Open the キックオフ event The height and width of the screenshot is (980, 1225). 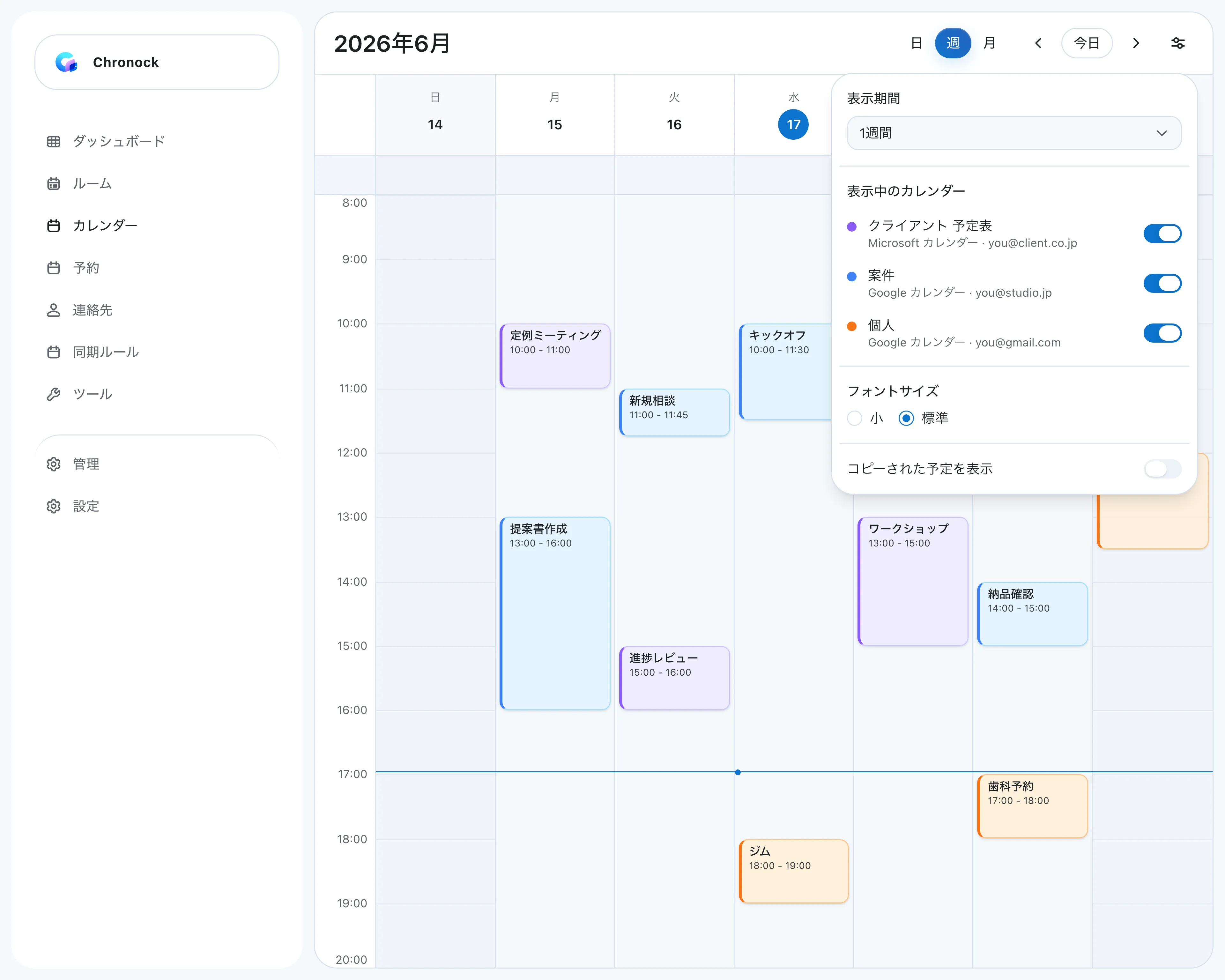[x=785, y=372]
